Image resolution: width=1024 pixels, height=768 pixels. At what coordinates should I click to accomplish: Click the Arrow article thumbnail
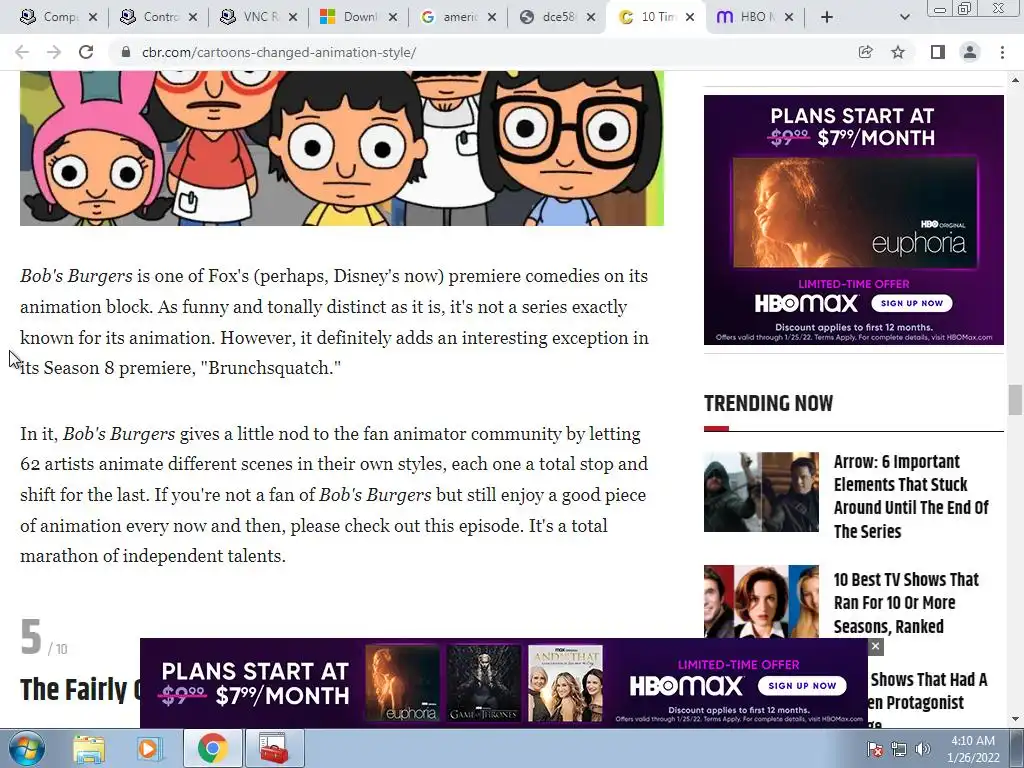pos(761,492)
